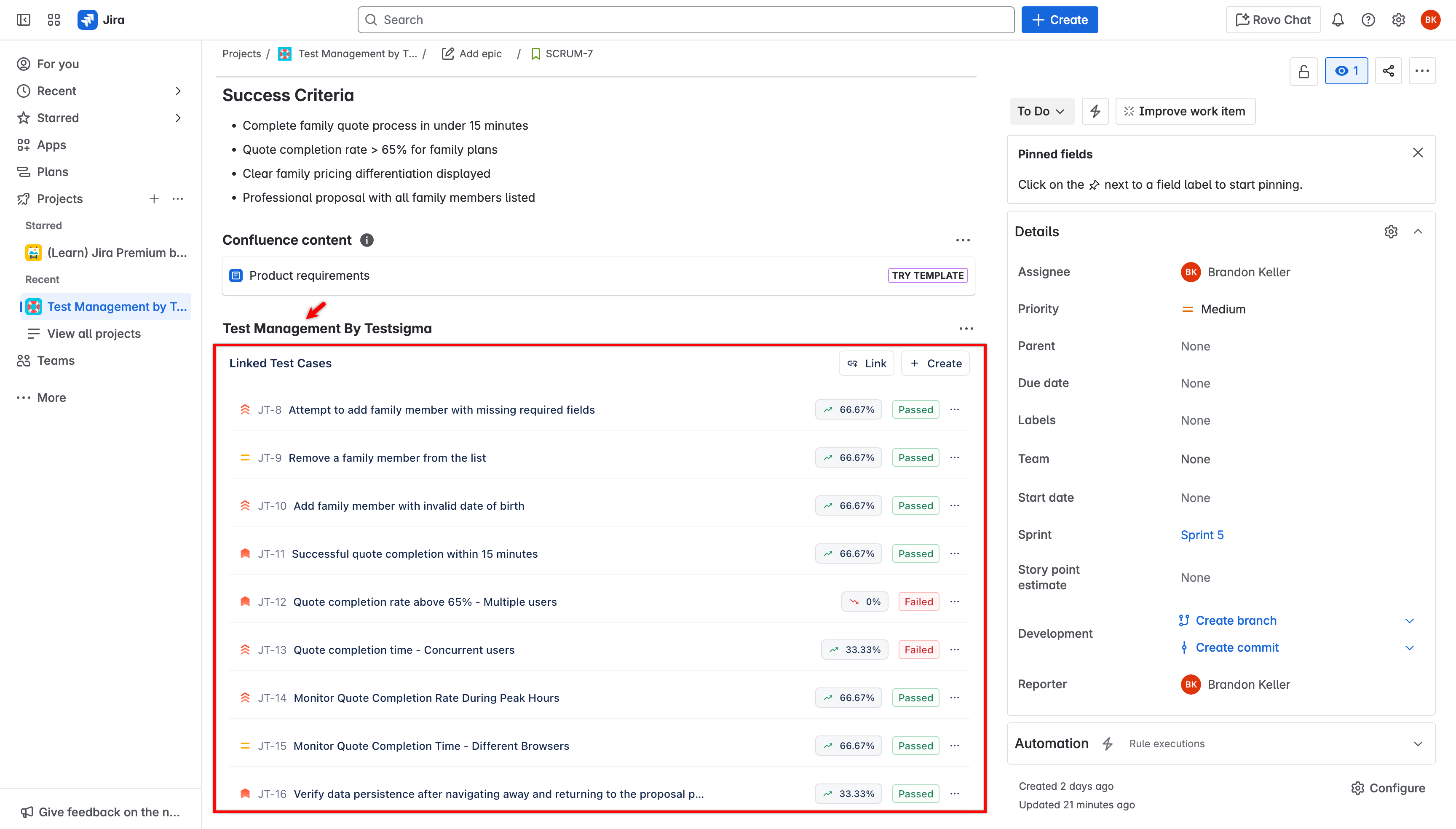Toggle the watch eye button
1456x829 pixels.
coord(1346,71)
